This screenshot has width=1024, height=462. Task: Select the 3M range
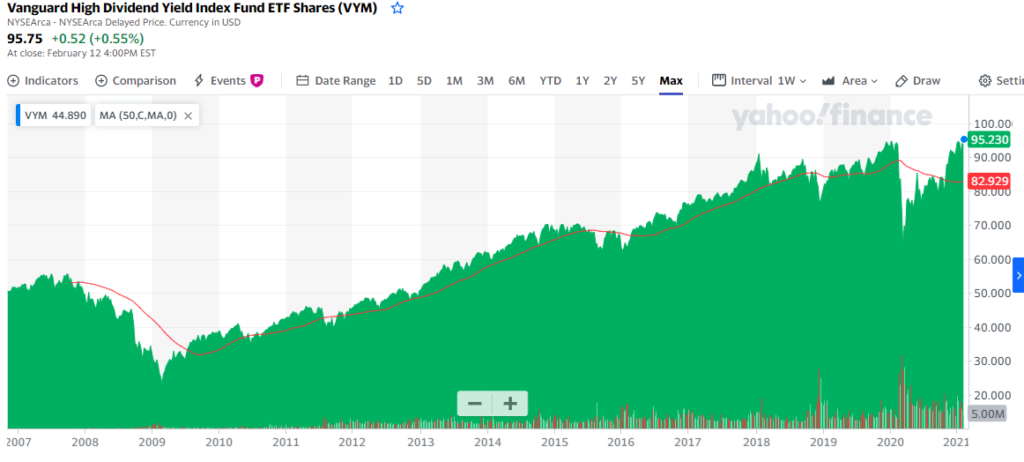[485, 81]
